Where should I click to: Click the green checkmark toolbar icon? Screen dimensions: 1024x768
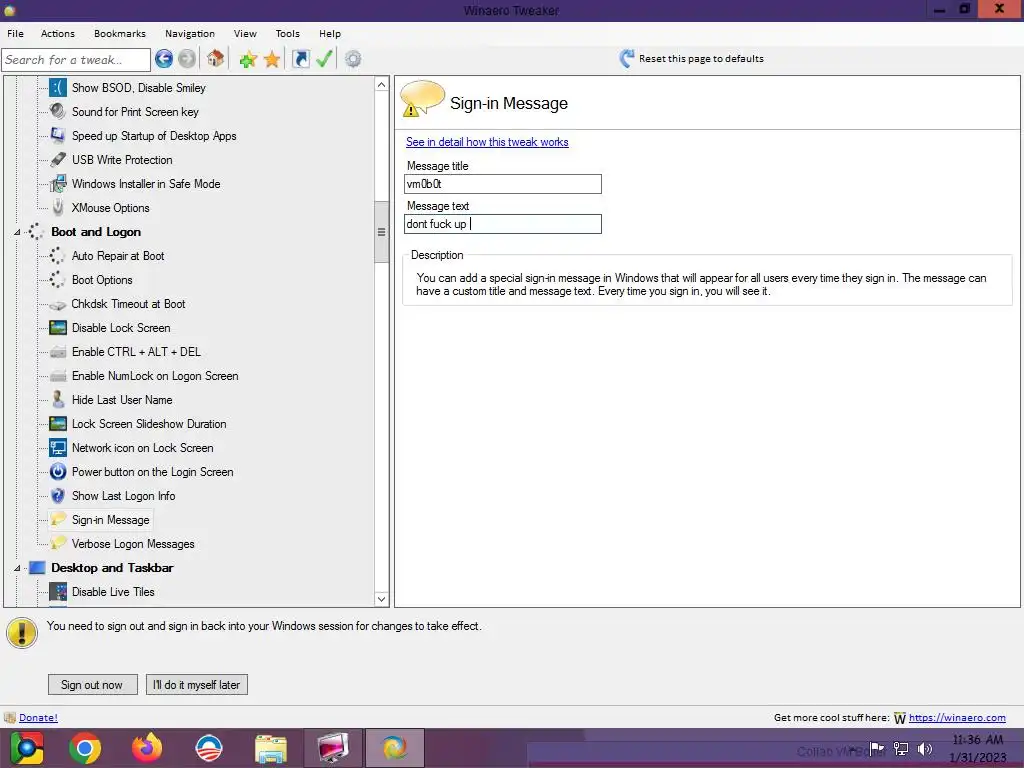[325, 59]
